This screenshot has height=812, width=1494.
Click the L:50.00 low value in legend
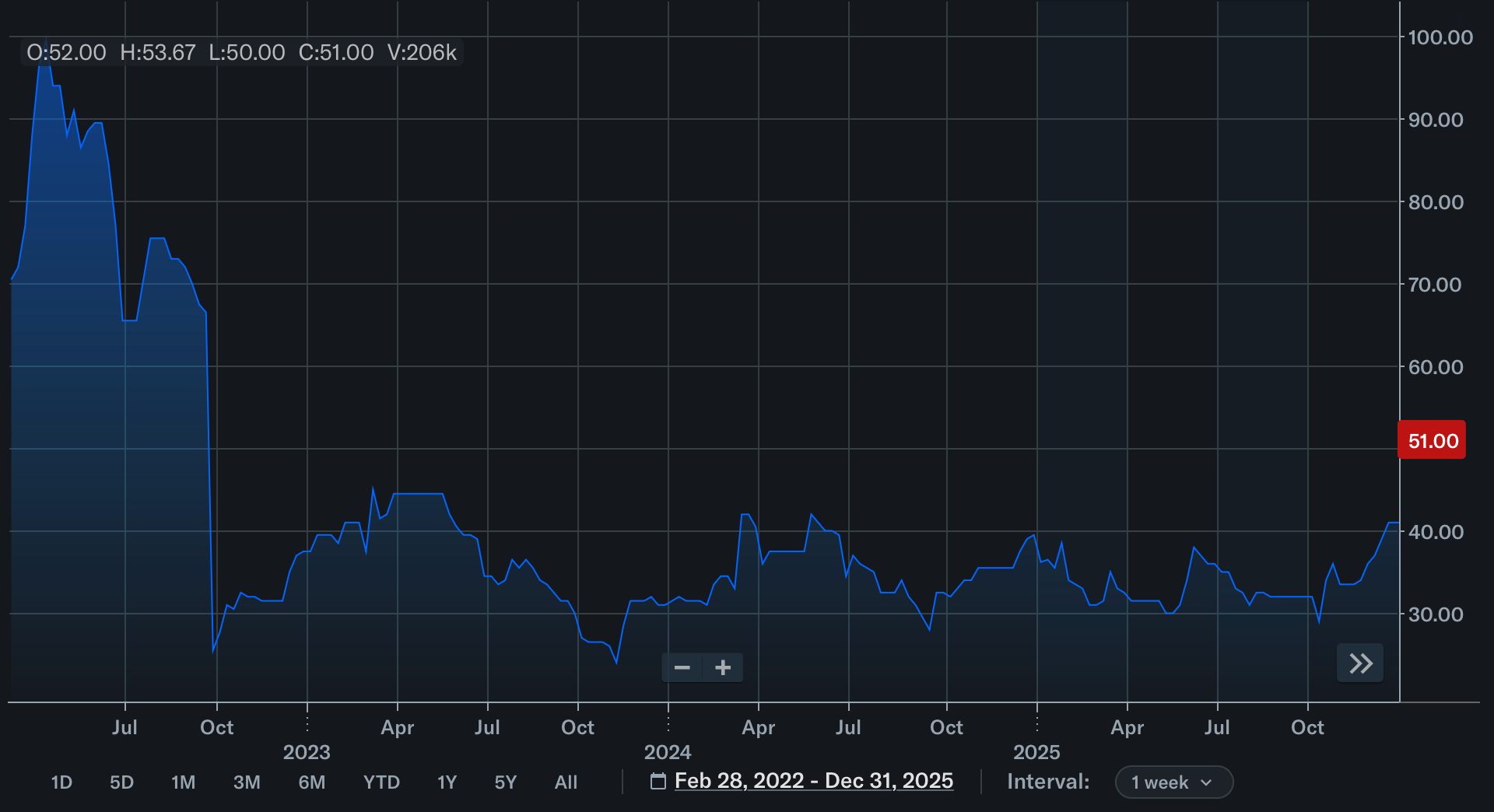pos(247,53)
